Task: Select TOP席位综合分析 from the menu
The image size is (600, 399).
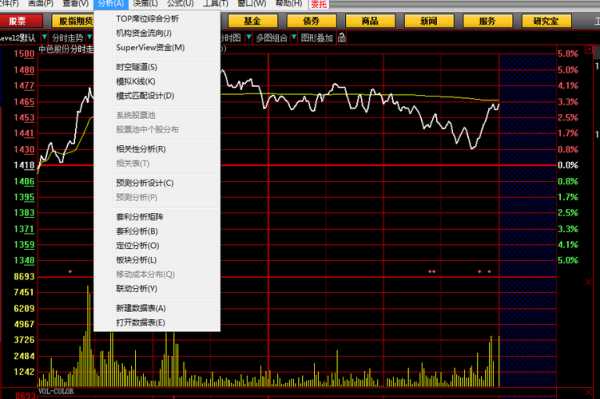Action: coord(147,19)
